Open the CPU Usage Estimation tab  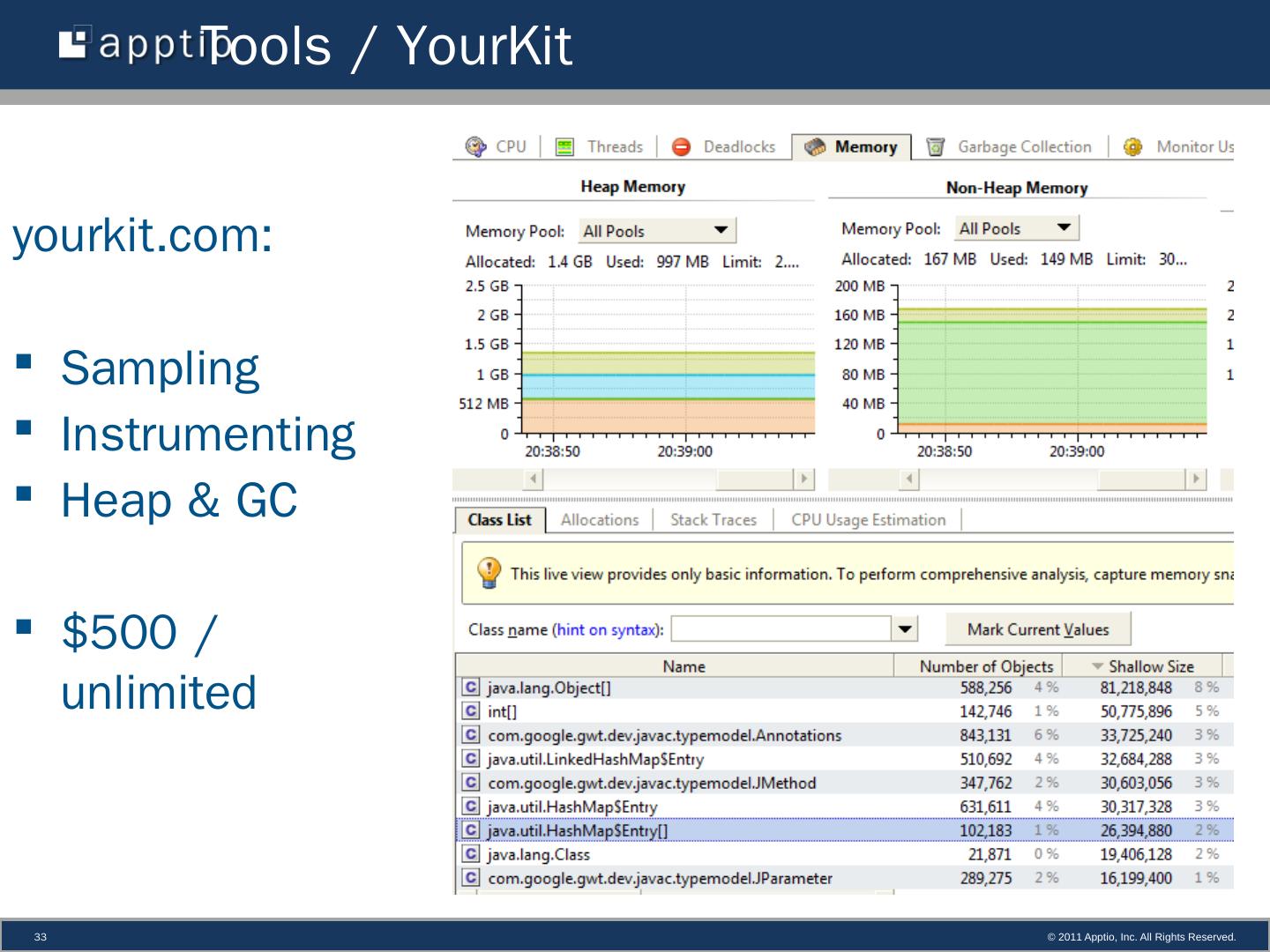(x=868, y=520)
